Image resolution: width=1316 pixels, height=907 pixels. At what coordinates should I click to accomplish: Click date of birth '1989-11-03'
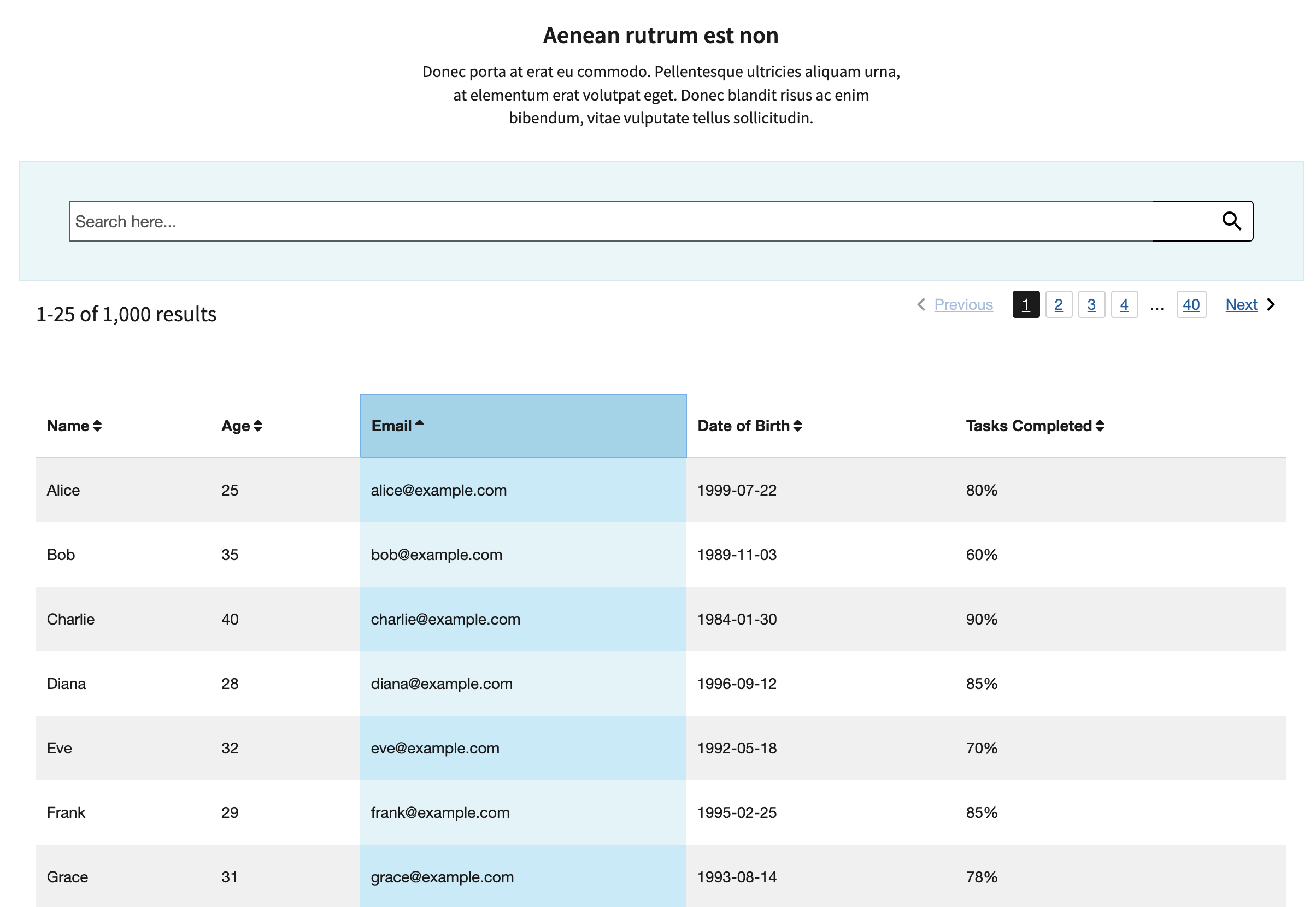coord(737,555)
